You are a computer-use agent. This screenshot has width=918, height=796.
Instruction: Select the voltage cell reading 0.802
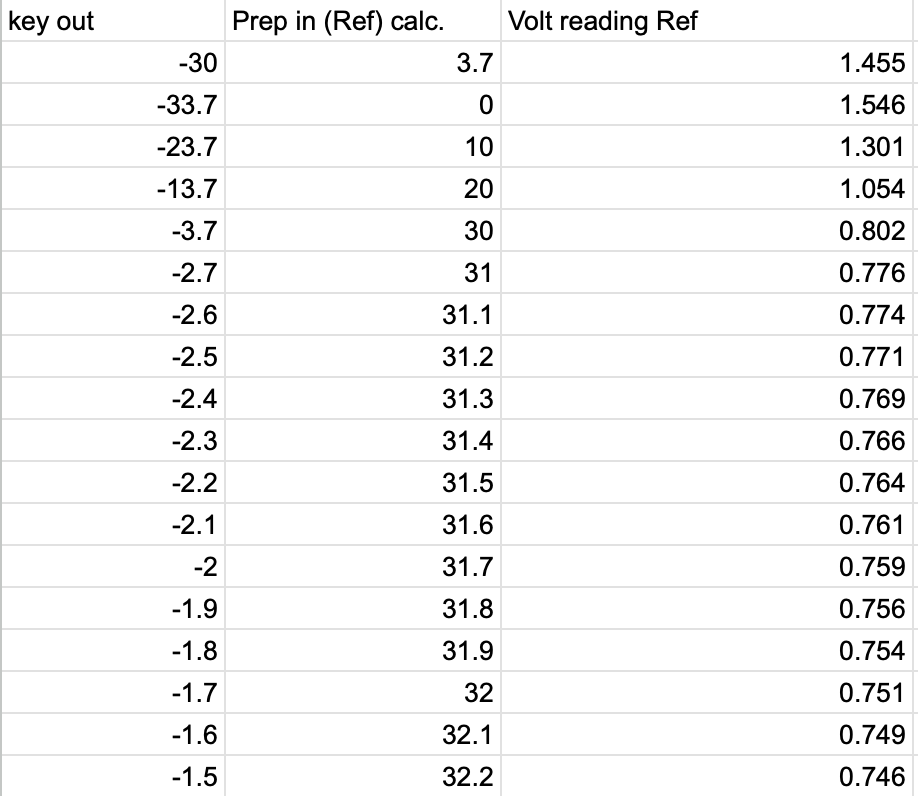click(x=708, y=232)
